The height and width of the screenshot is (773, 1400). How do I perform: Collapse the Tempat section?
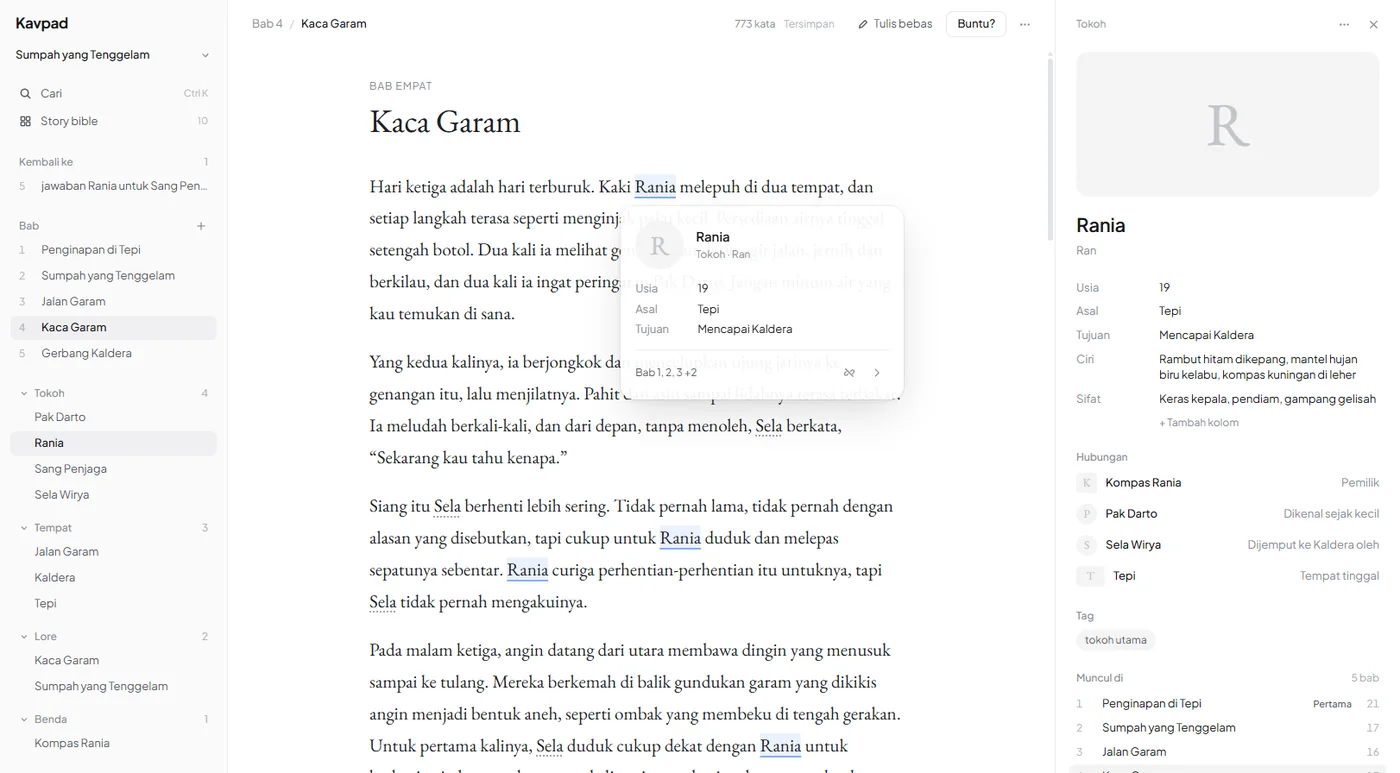pos(24,528)
